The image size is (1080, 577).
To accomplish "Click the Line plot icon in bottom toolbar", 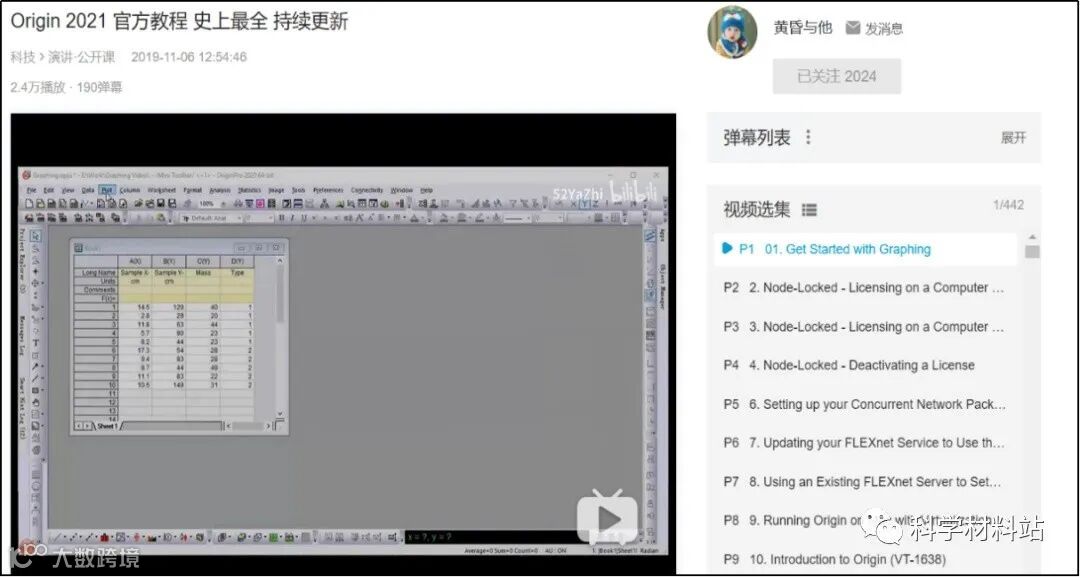I will click(x=55, y=536).
